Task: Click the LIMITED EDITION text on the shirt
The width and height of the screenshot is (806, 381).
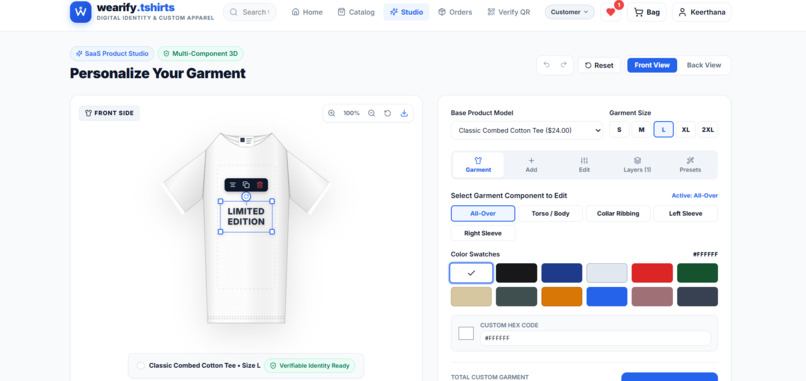Action: [x=246, y=216]
